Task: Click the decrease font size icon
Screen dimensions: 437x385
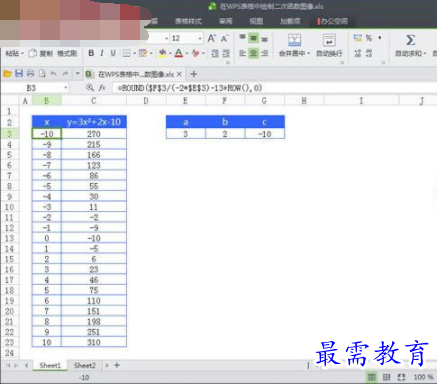Action: pyautogui.click(x=224, y=38)
